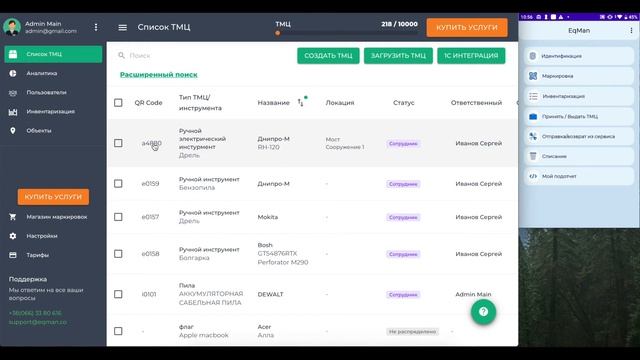Tick the checkbox for row i0101
The width and height of the screenshot is (640, 360).
(118, 294)
